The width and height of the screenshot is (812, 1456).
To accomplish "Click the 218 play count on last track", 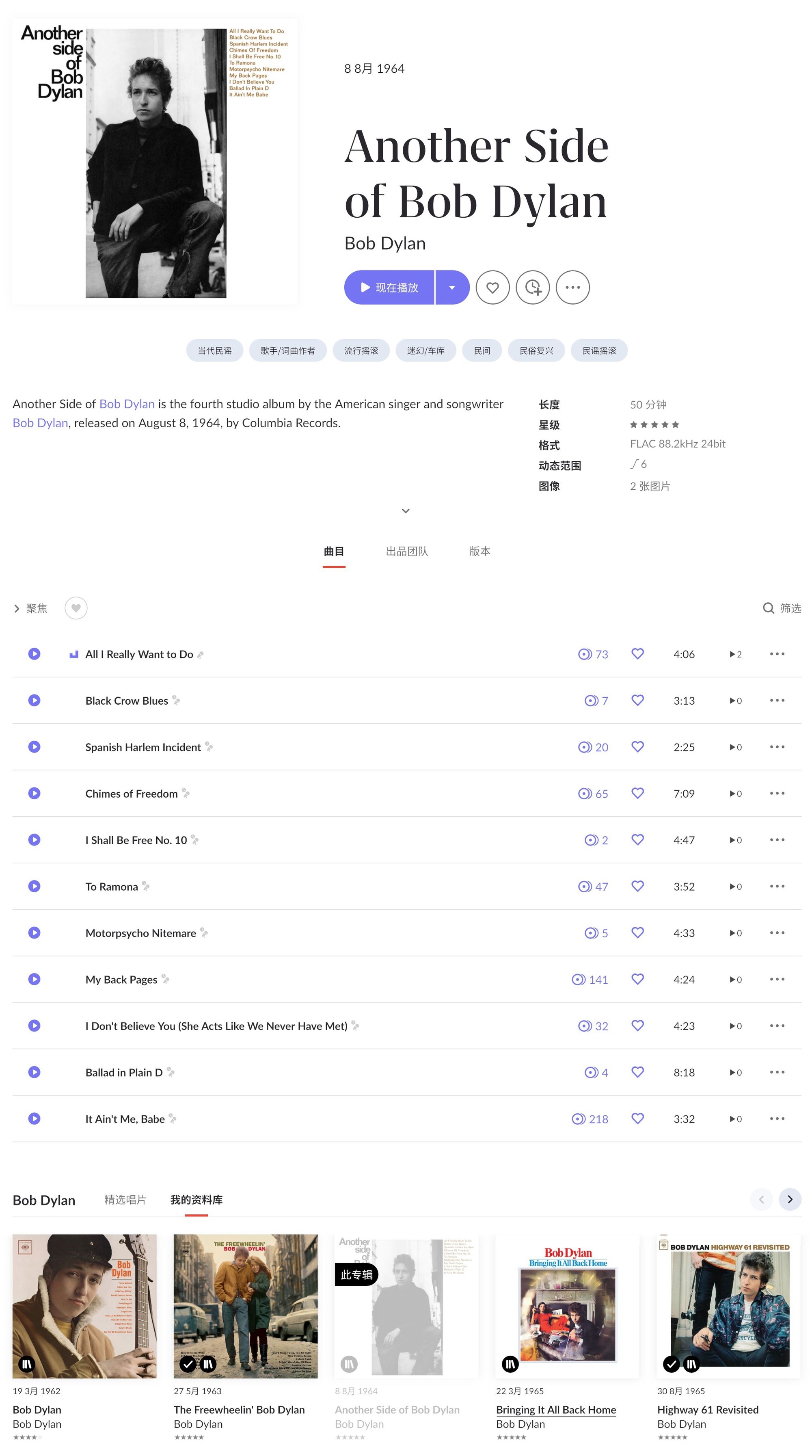I will click(590, 1119).
